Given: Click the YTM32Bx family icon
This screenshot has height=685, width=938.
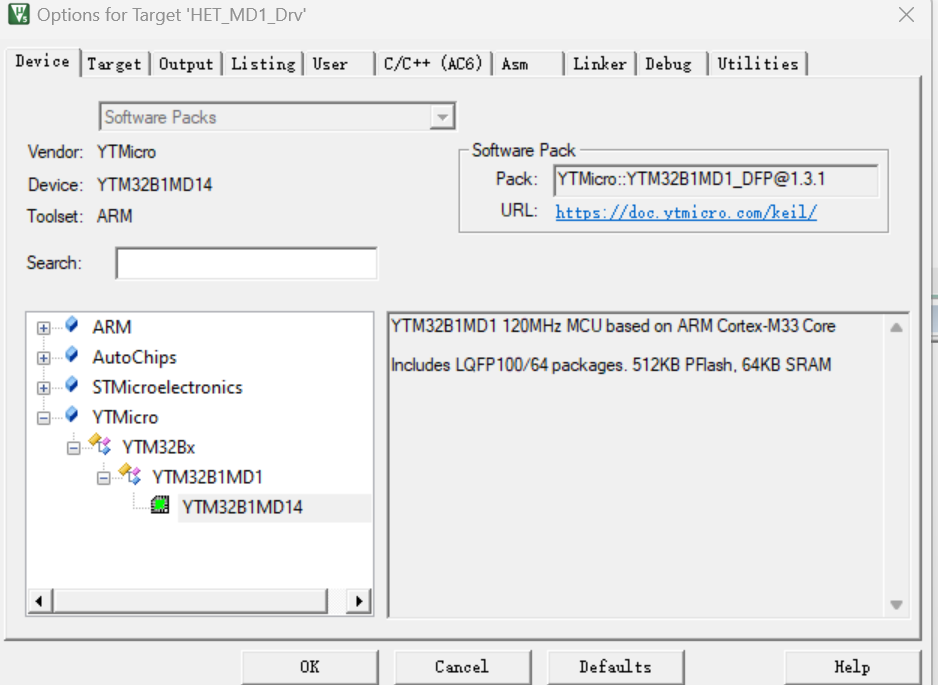Looking at the screenshot, I should 100,445.
